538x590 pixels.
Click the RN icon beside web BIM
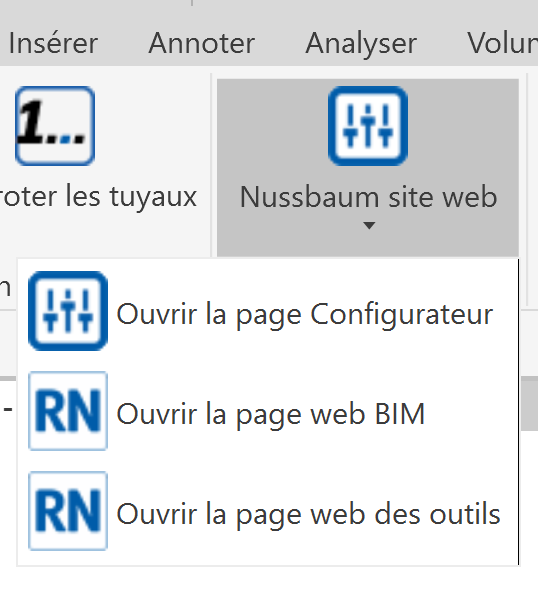[68, 411]
